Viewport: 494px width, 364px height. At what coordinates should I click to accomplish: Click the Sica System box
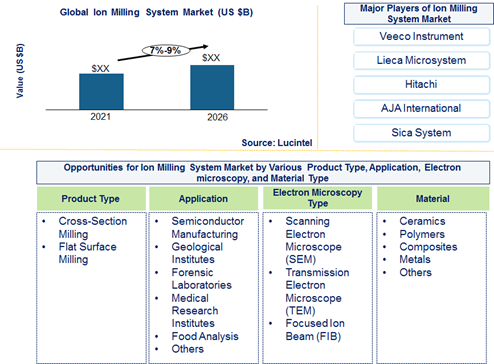coord(421,133)
